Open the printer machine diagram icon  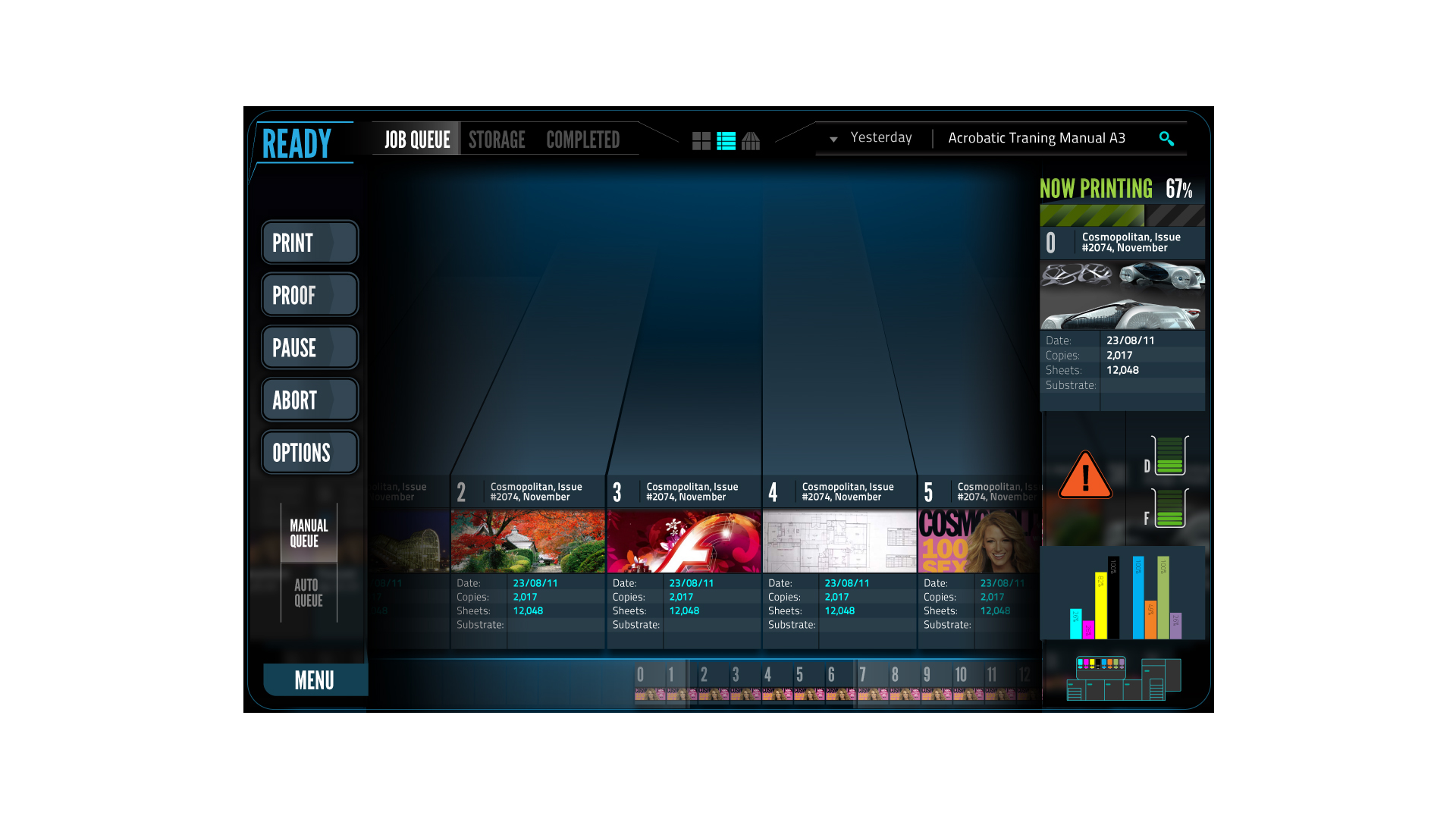pyautogui.click(x=1123, y=678)
